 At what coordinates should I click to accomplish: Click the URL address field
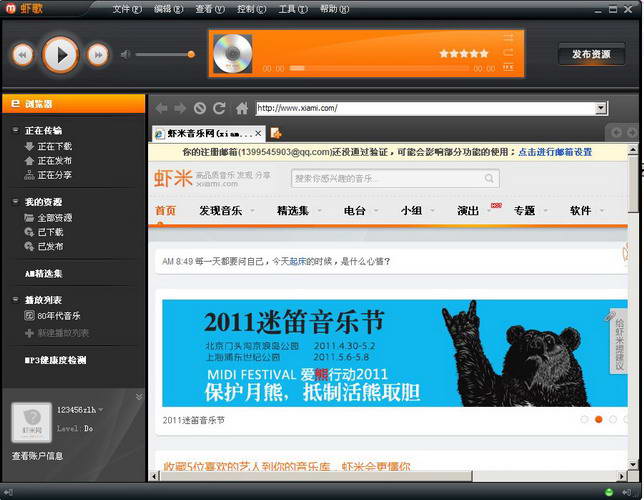(x=426, y=108)
